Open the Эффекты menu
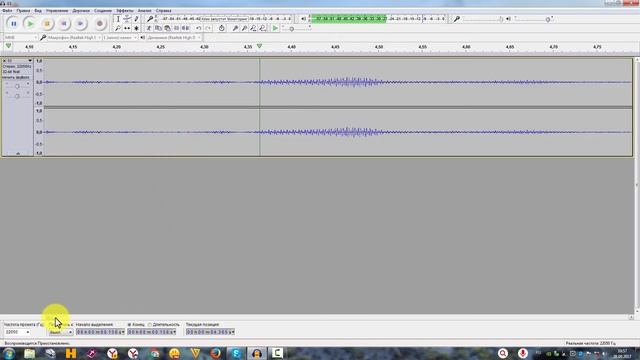640x360 pixels. tap(125, 11)
